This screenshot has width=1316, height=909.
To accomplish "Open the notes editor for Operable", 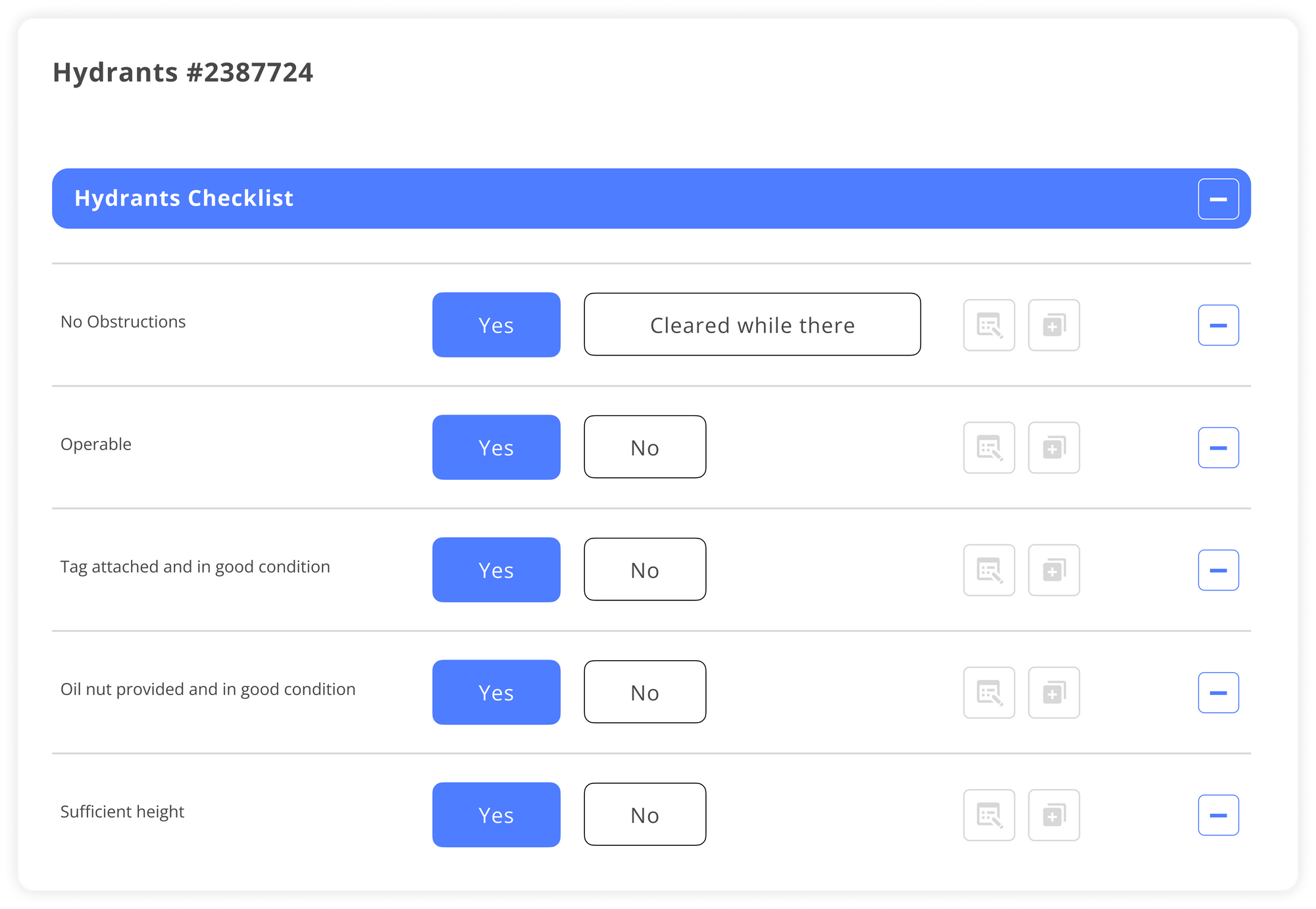I will (989, 447).
